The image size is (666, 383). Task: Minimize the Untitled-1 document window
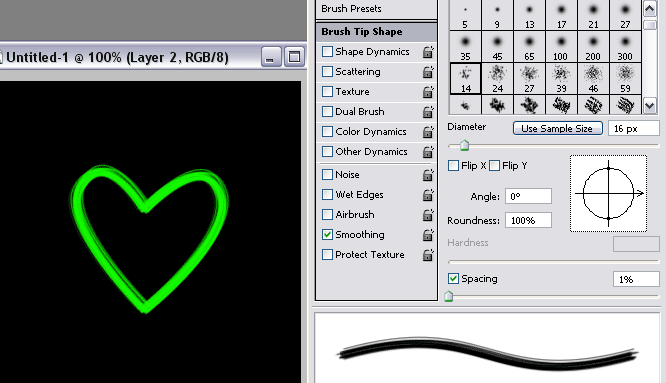tap(271, 57)
